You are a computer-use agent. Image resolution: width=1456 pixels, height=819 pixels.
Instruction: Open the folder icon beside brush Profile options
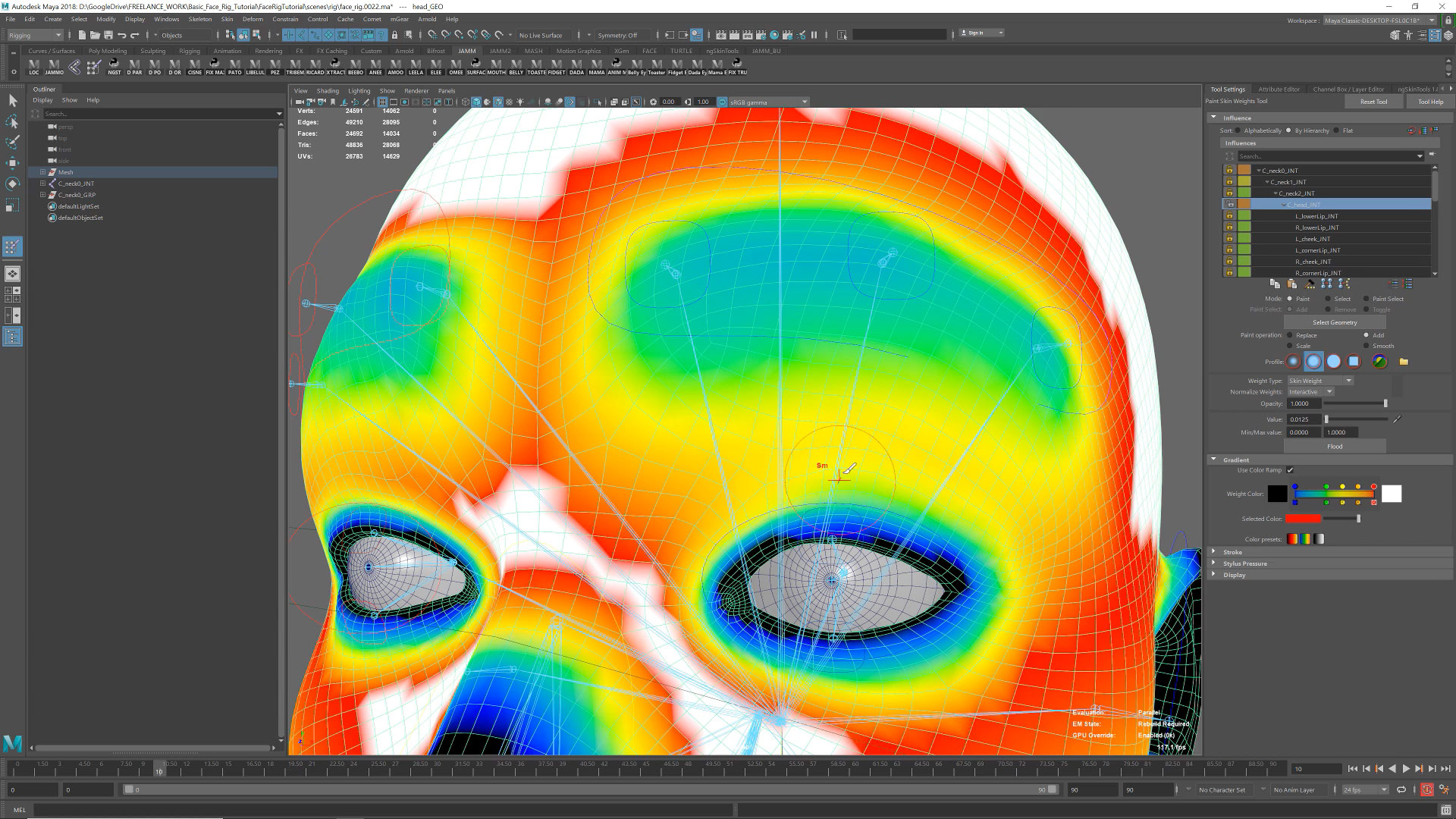click(1404, 362)
